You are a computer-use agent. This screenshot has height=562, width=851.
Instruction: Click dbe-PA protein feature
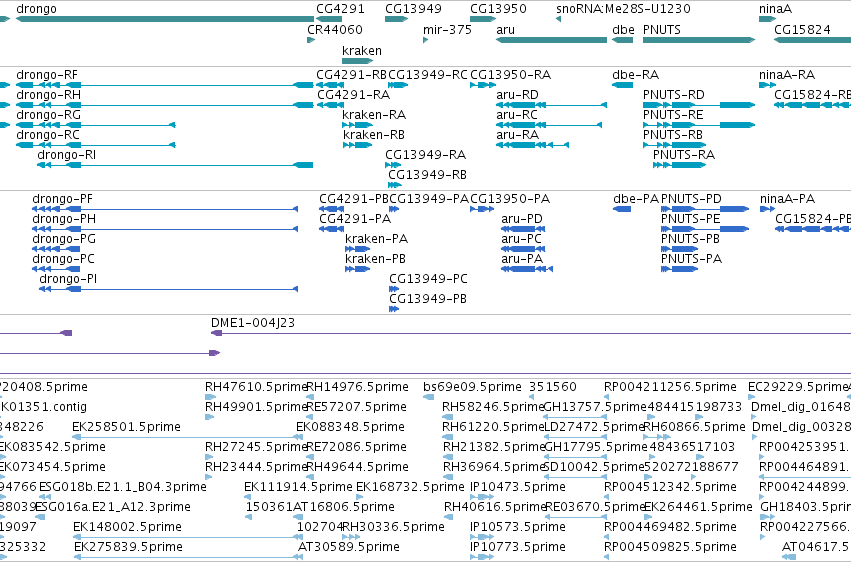click(622, 209)
